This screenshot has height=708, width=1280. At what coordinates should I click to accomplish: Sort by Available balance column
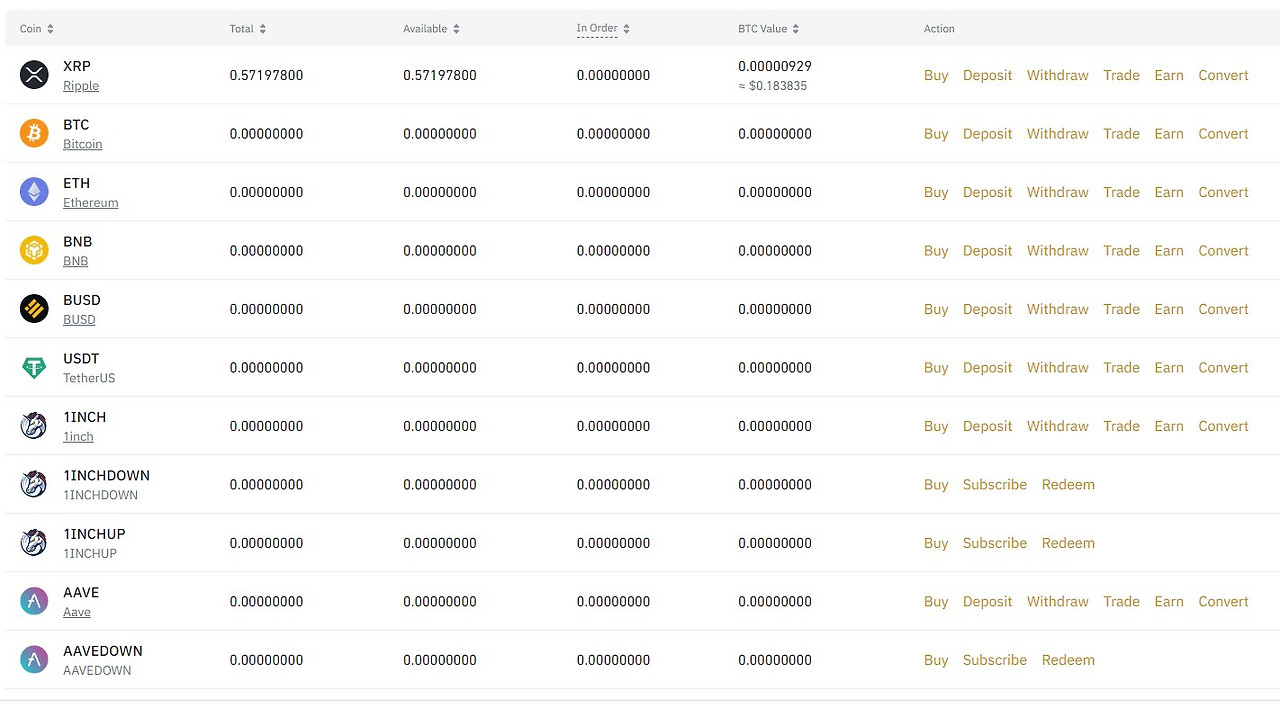click(431, 29)
